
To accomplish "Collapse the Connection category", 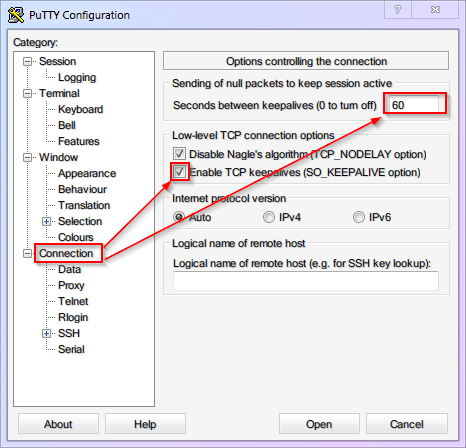I will click(x=27, y=253).
